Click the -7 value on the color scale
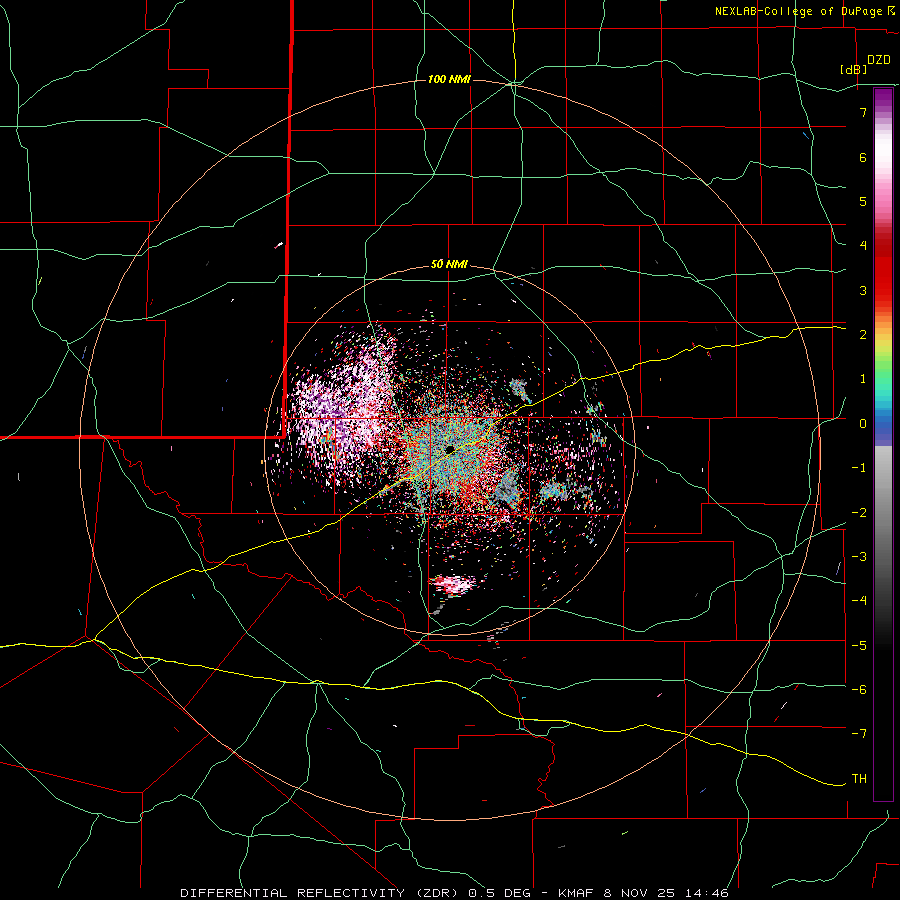The height and width of the screenshot is (900, 900). pyautogui.click(x=859, y=734)
